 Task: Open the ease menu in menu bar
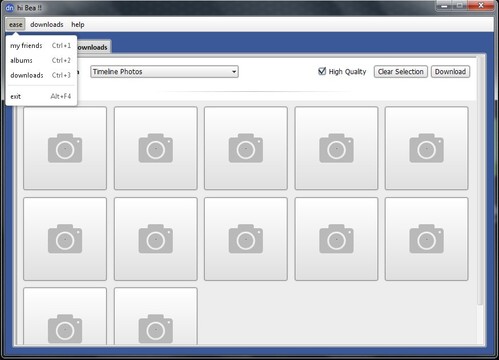tap(16, 24)
